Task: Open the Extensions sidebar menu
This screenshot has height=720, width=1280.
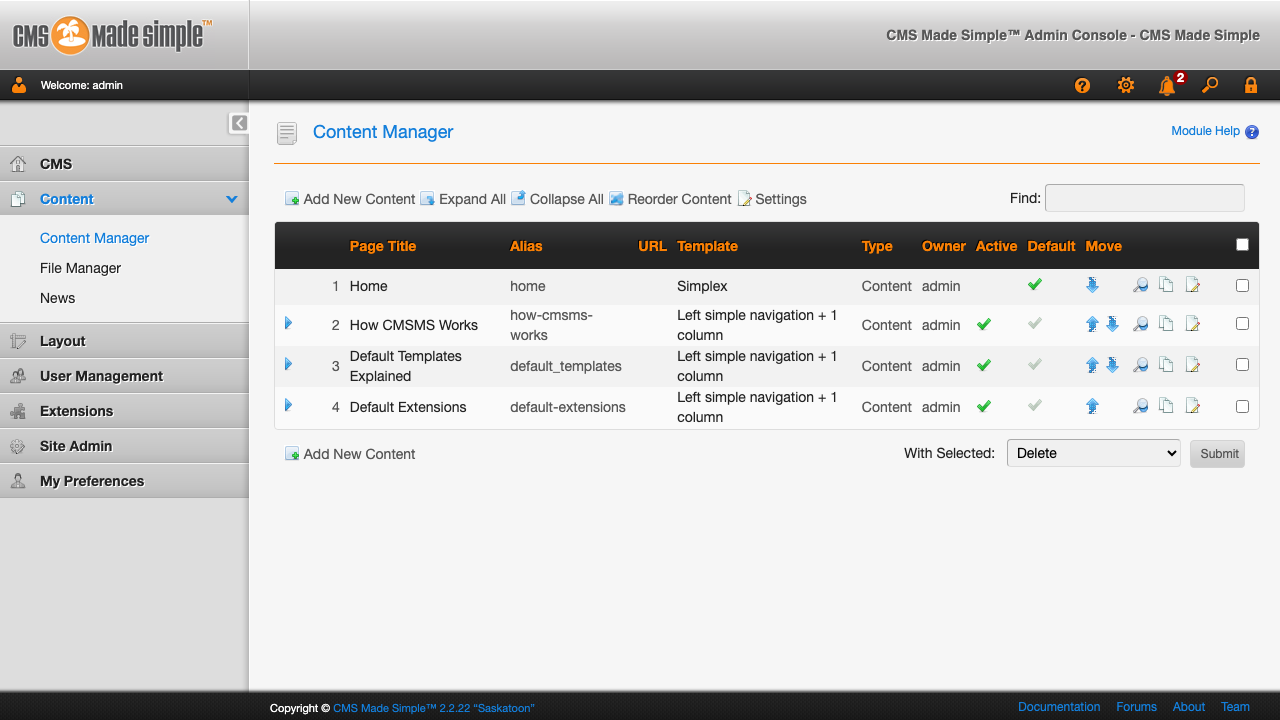Action: pyautogui.click(x=124, y=411)
